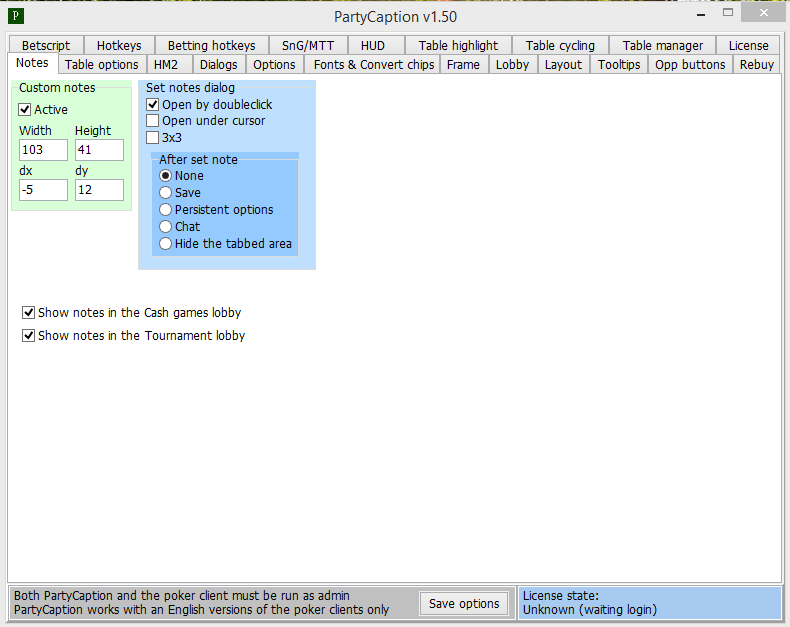Click the Save options button
The height and width of the screenshot is (627, 790).
coord(464,603)
